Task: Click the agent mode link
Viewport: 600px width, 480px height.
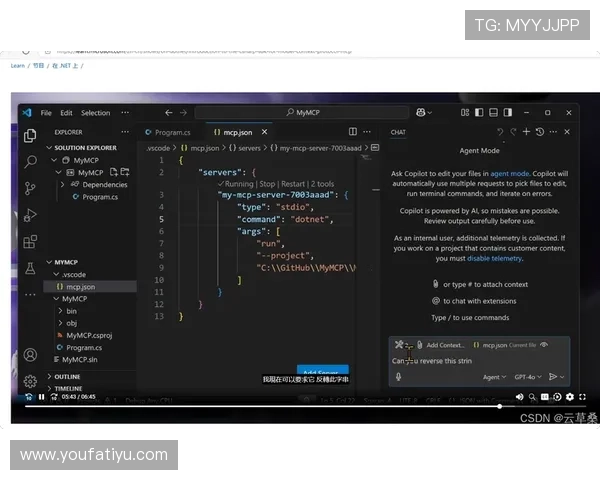Action: 509,174
